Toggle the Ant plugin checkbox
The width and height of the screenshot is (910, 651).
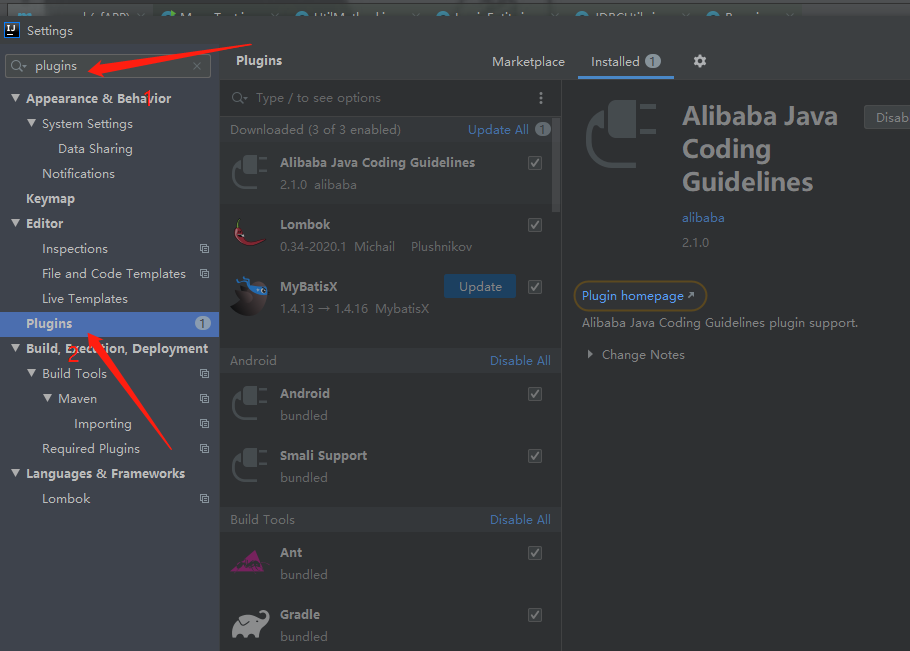(535, 553)
